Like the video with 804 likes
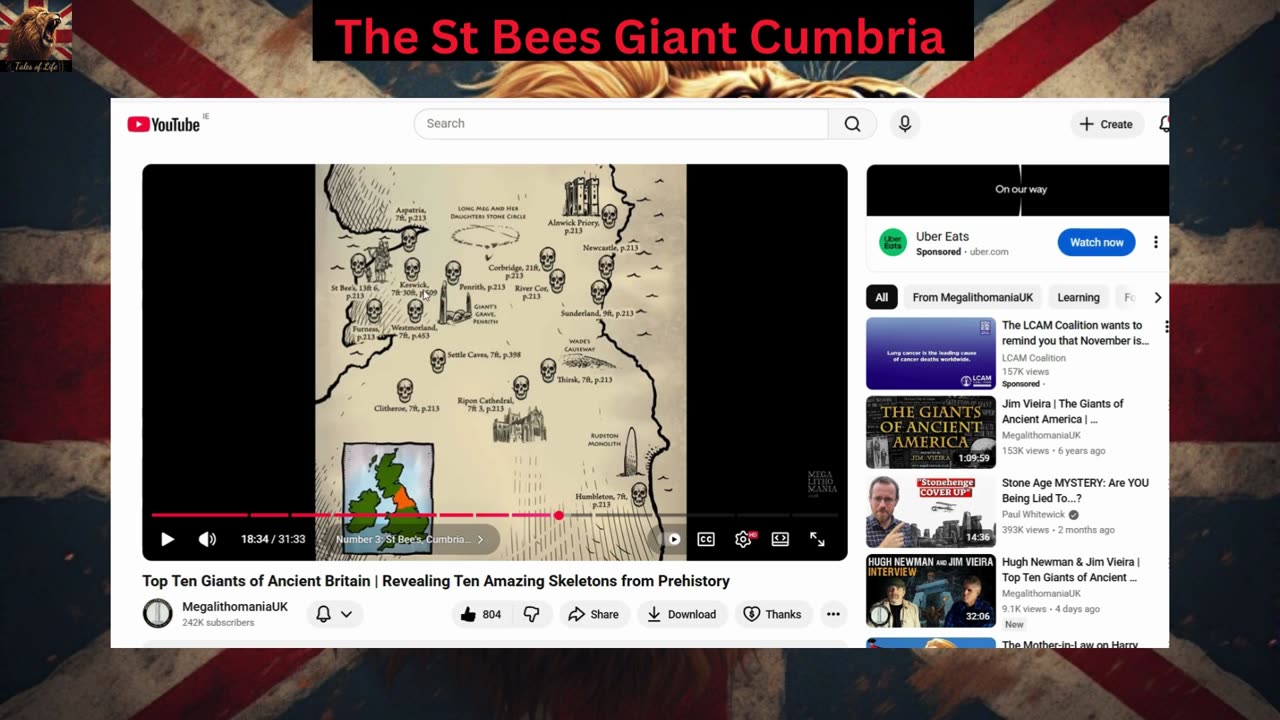This screenshot has width=1280, height=720. pyautogui.click(x=479, y=614)
